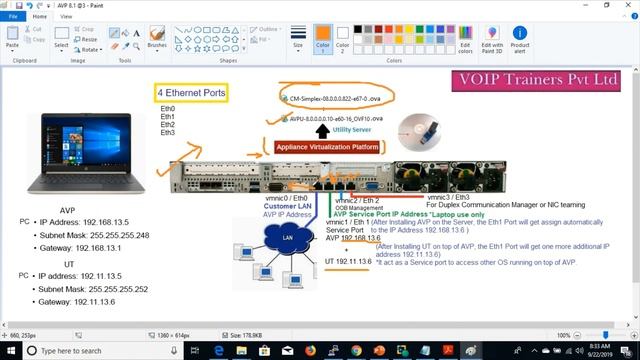Switch to the Home ribbon tab
Image resolution: width=640 pixels, height=360 pixels.
click(40, 16)
